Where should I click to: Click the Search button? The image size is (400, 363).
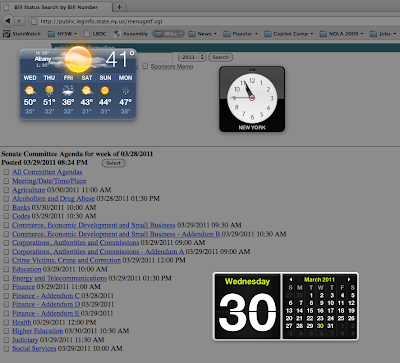tap(221, 57)
